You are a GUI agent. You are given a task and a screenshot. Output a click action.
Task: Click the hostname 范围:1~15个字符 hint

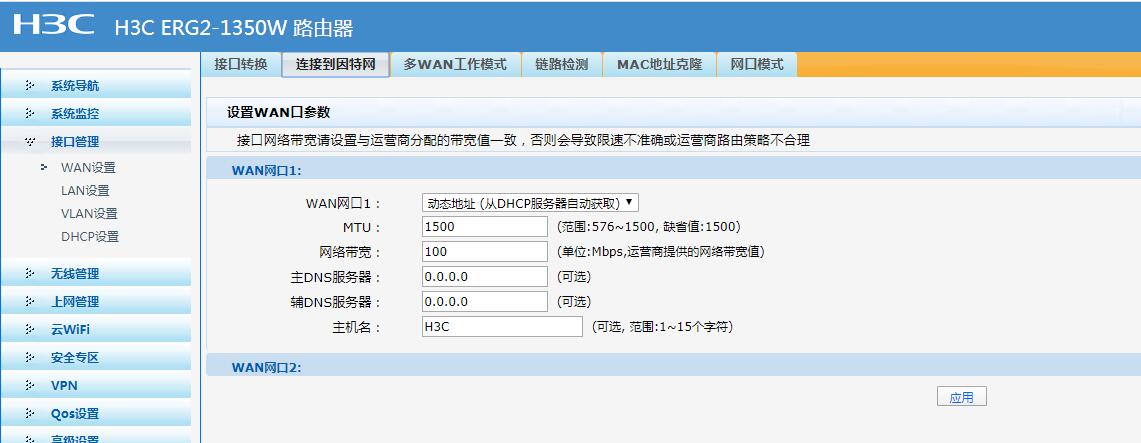(x=661, y=327)
